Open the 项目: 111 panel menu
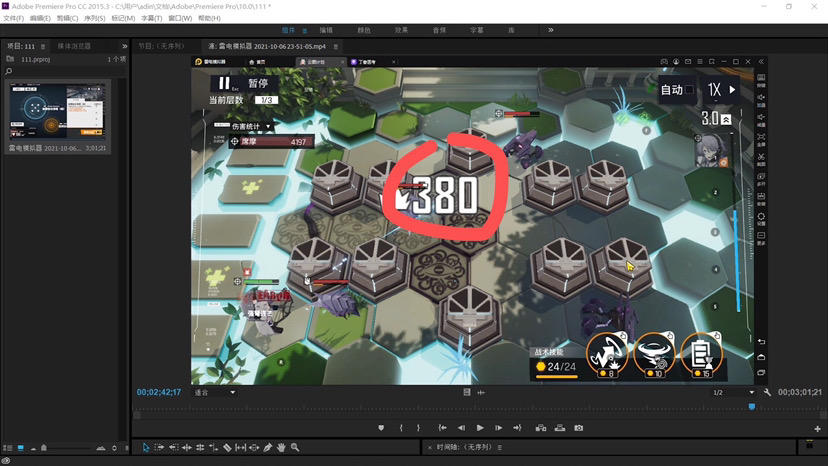The image size is (828, 466). (43, 46)
